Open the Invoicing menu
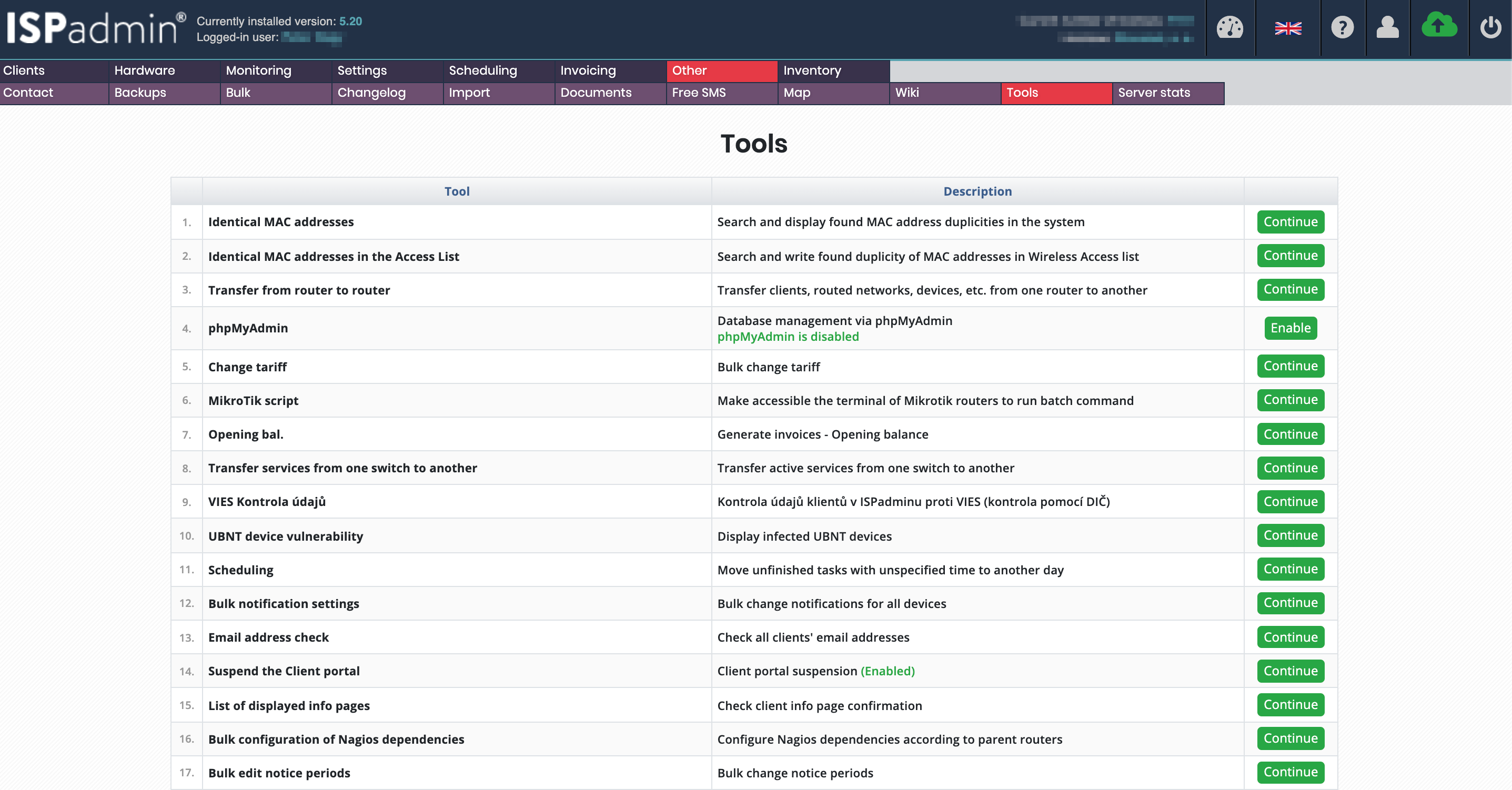Screen dimensions: 1512x790 [611, 70]
